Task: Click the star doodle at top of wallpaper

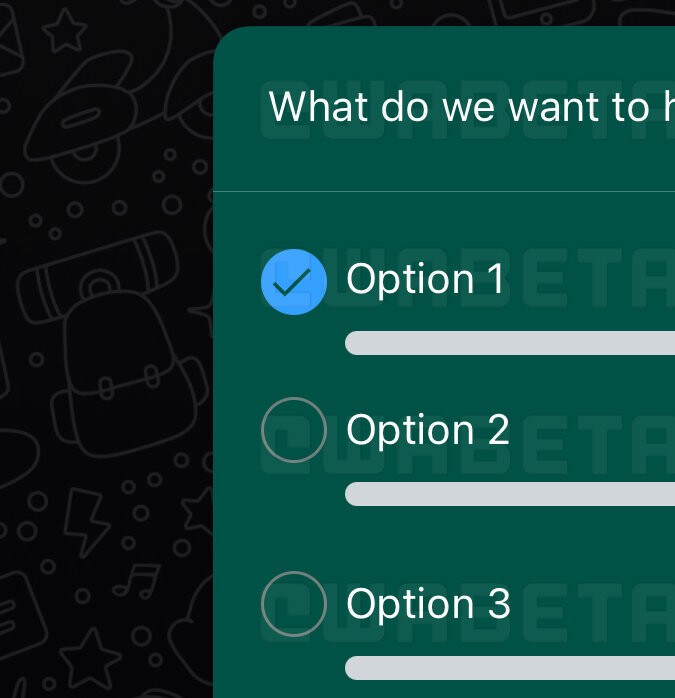Action: tap(66, 32)
